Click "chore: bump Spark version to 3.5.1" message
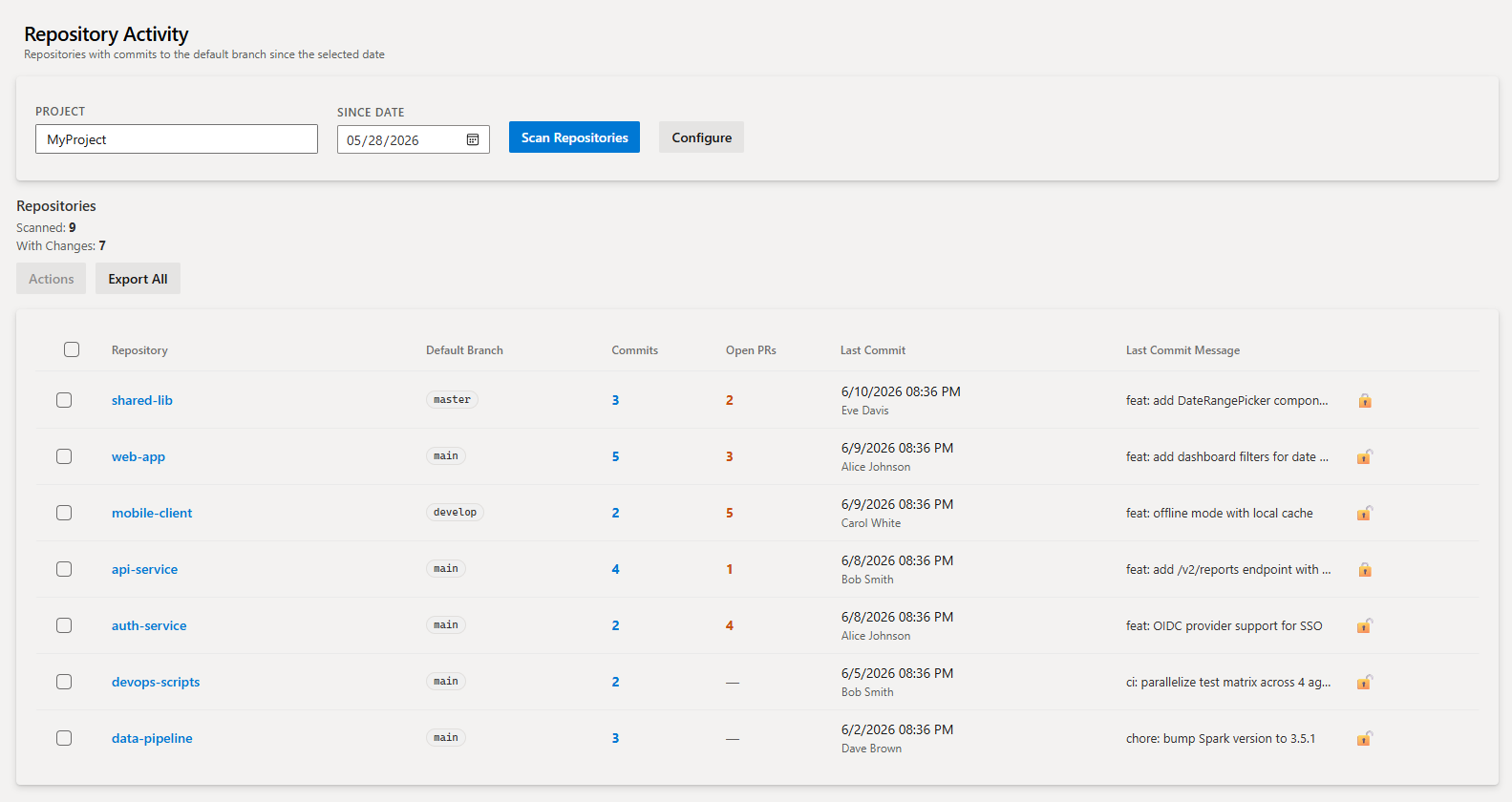This screenshot has height=802, width=1512. point(1221,738)
